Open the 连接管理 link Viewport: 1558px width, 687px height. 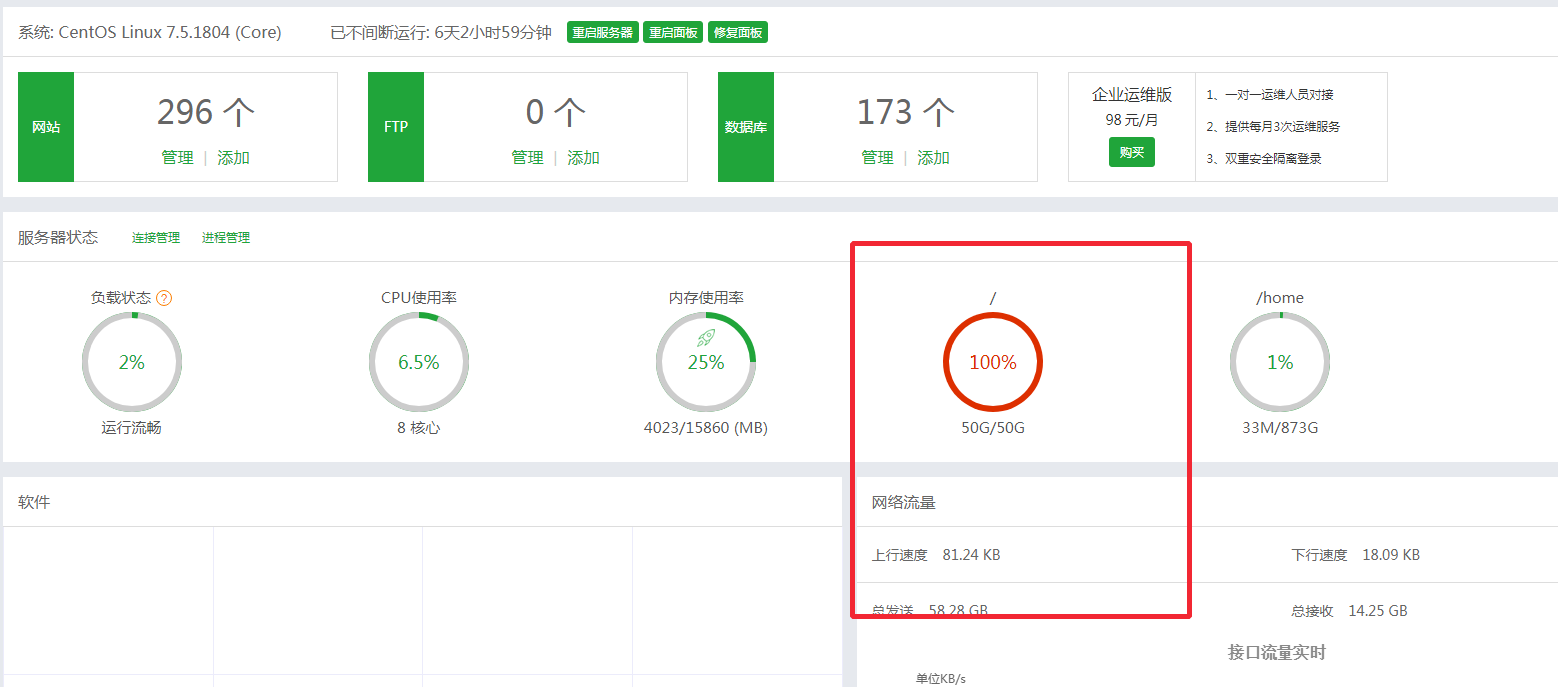tap(156, 238)
